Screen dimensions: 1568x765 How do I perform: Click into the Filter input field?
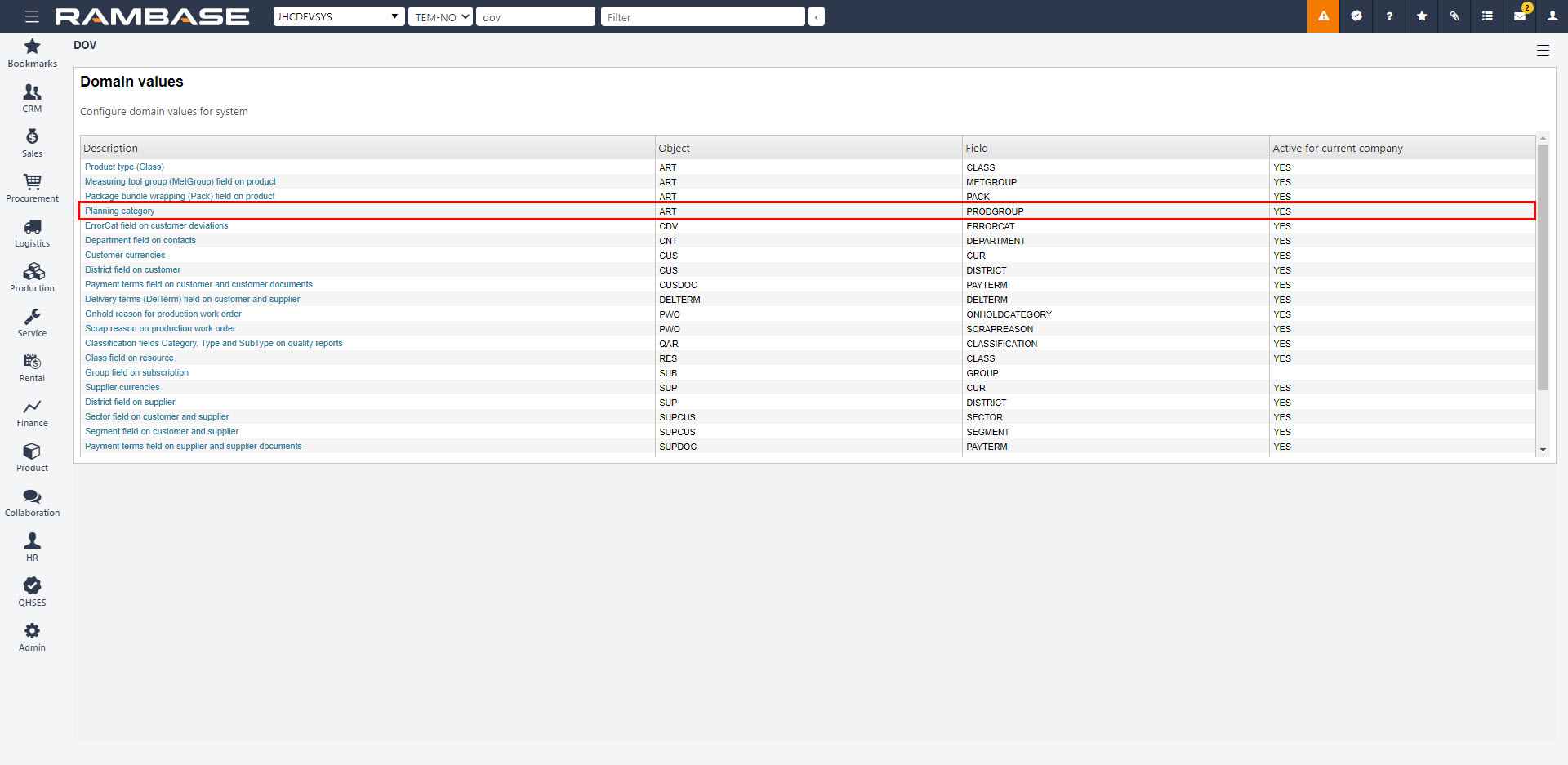pos(702,16)
